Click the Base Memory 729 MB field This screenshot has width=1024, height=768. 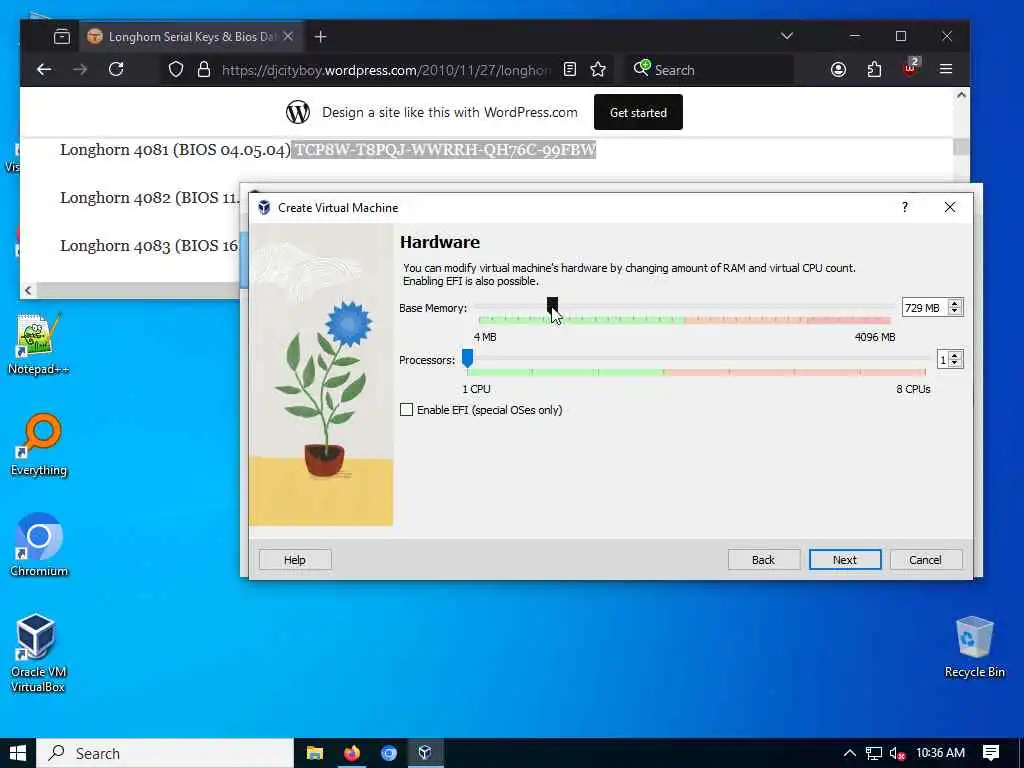point(924,308)
